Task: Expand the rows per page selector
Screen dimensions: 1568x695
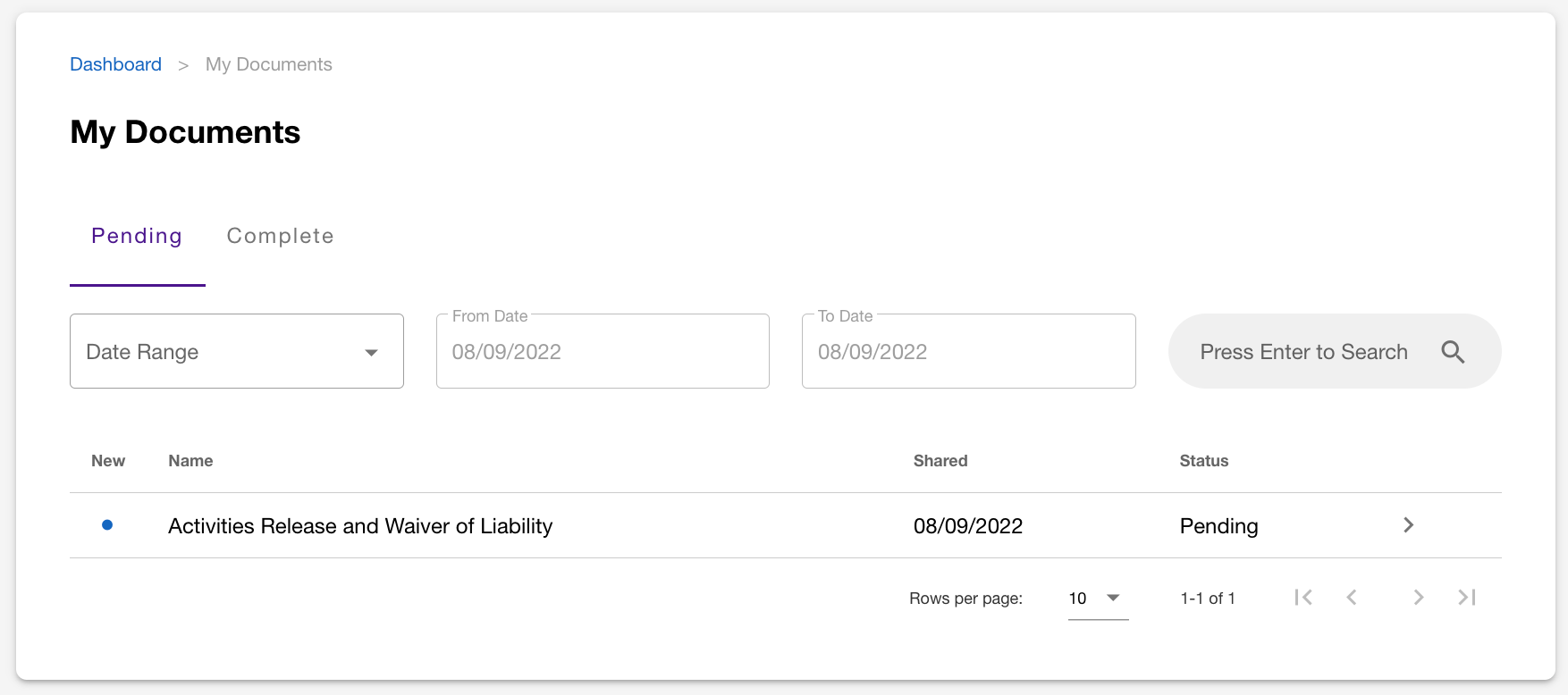Action: [x=1098, y=599]
